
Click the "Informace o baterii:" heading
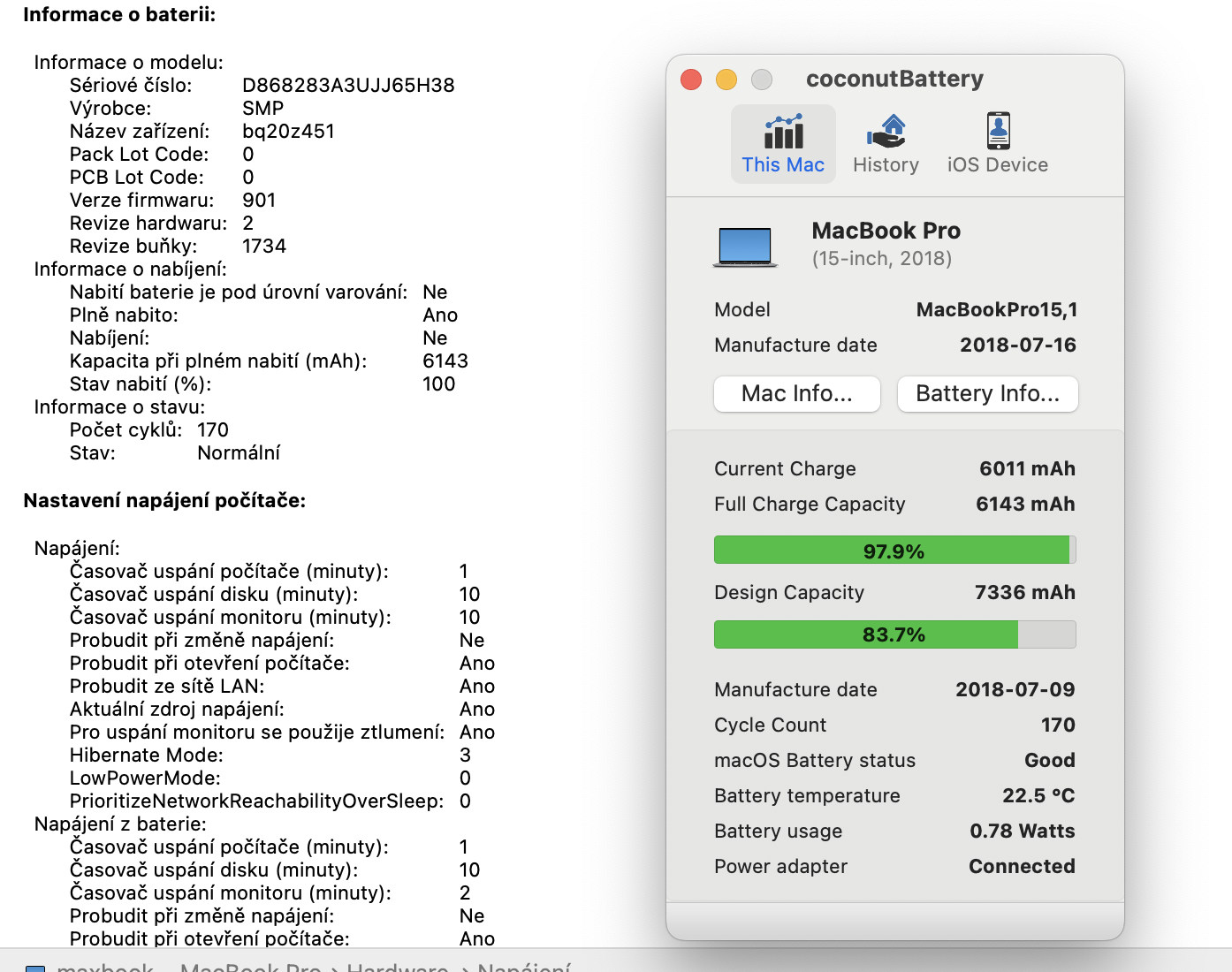click(119, 14)
